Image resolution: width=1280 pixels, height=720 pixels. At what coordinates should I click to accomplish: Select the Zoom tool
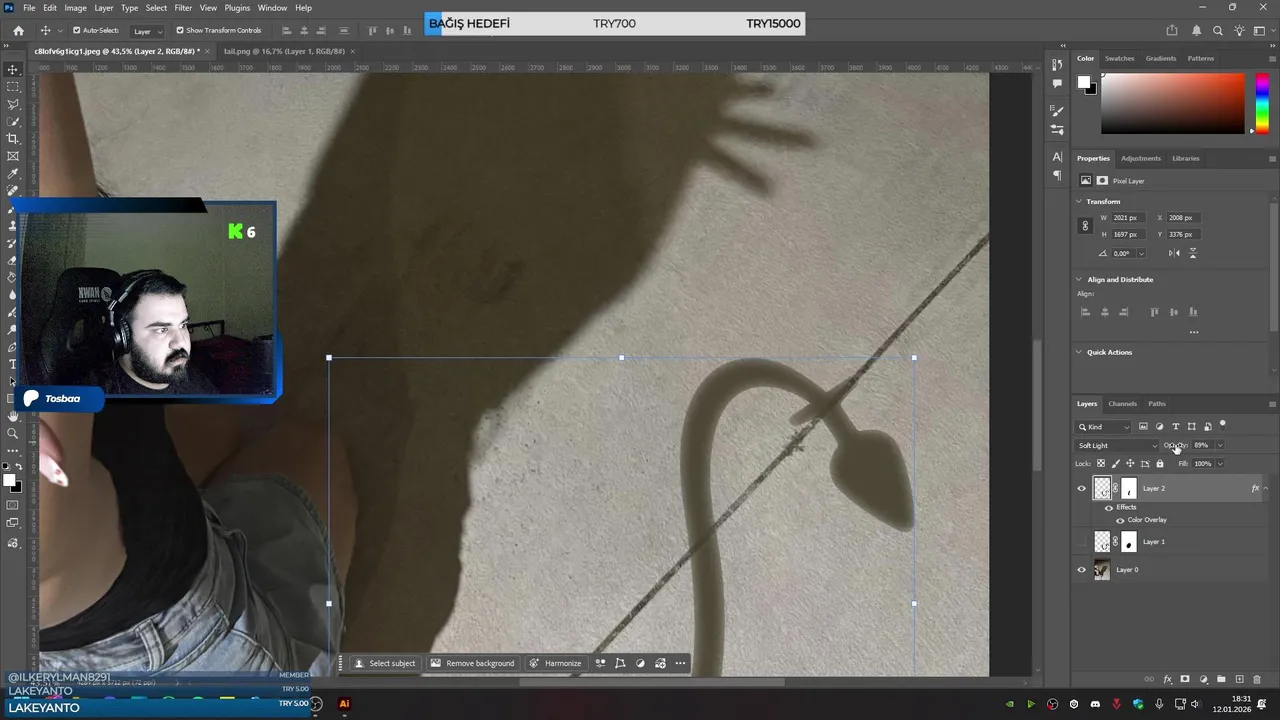13,433
